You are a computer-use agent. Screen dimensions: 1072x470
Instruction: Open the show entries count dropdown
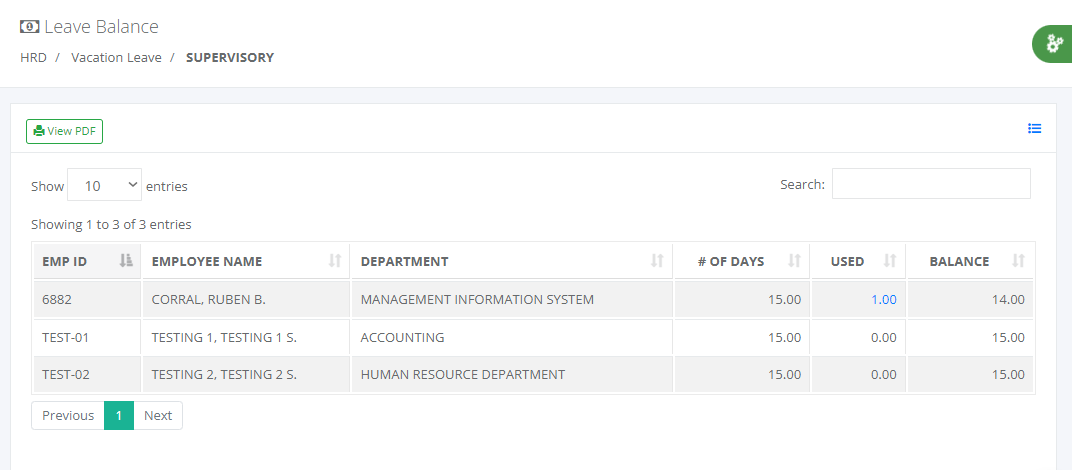(105, 185)
